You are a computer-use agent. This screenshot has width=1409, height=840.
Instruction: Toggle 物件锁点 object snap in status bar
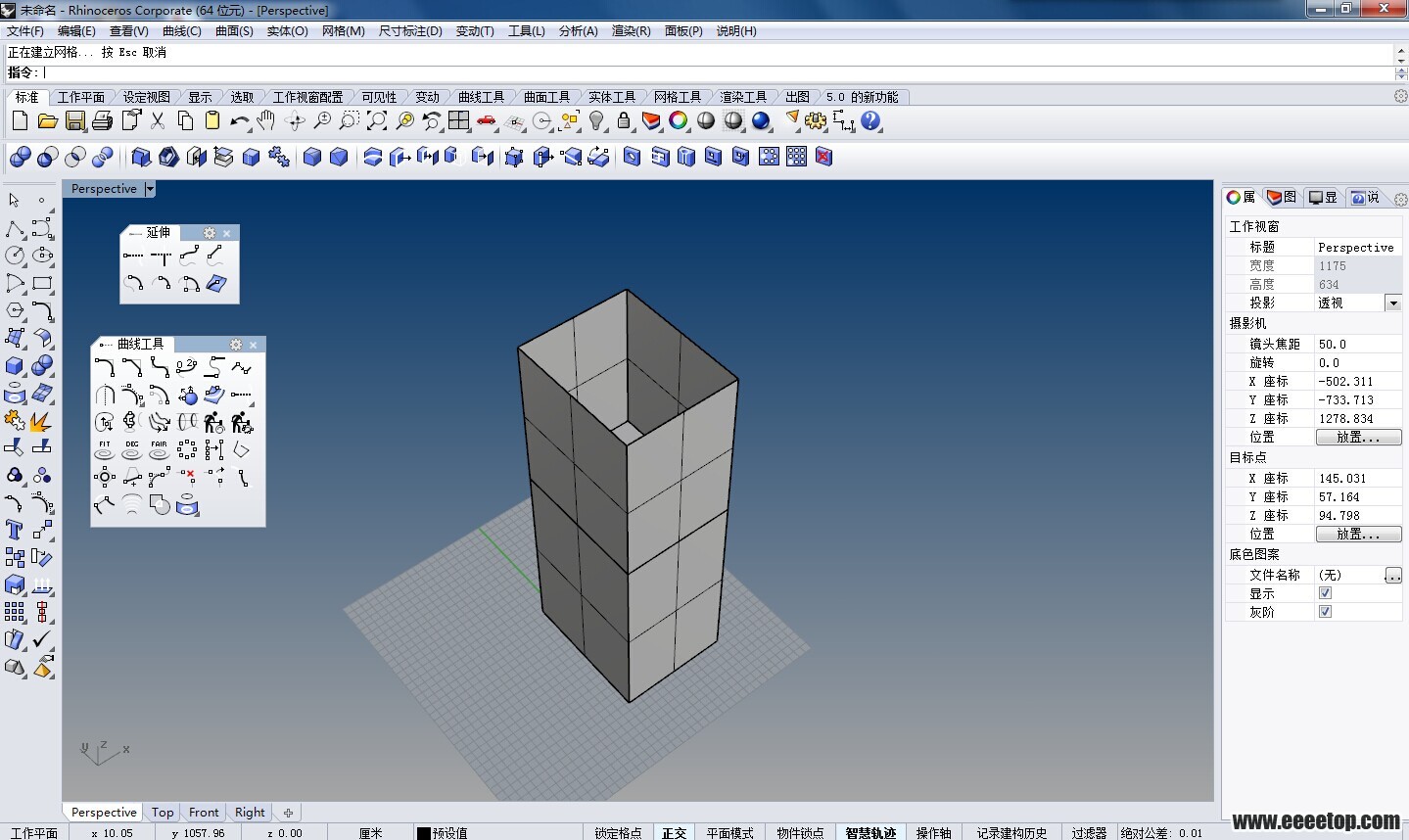800,832
